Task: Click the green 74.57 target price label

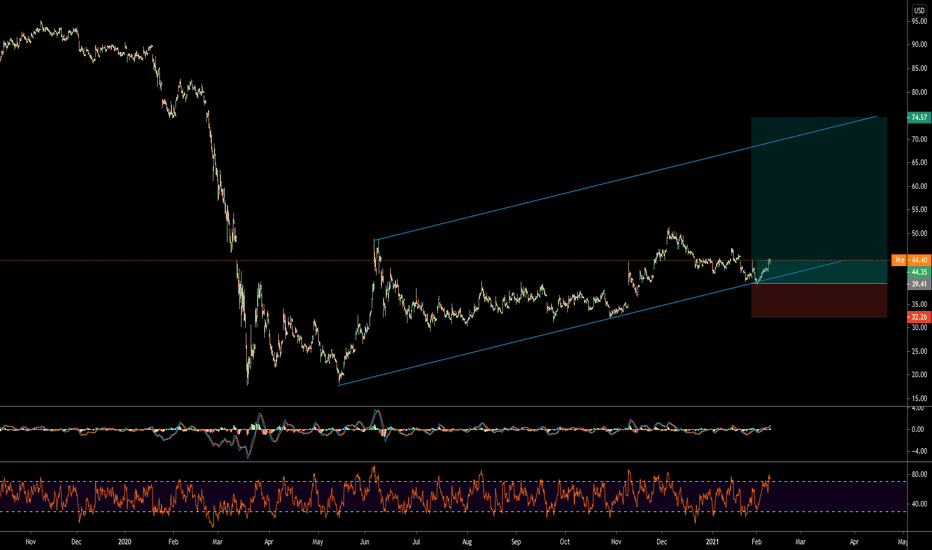Action: 919,117
